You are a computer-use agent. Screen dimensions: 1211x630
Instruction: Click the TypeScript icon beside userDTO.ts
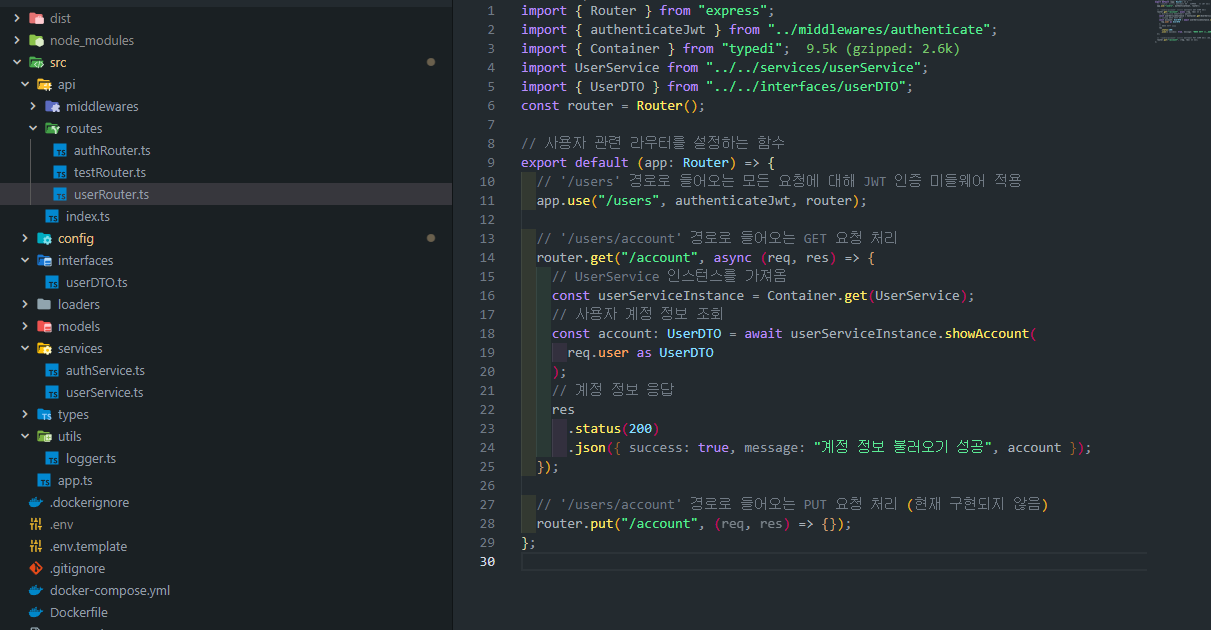[53, 282]
